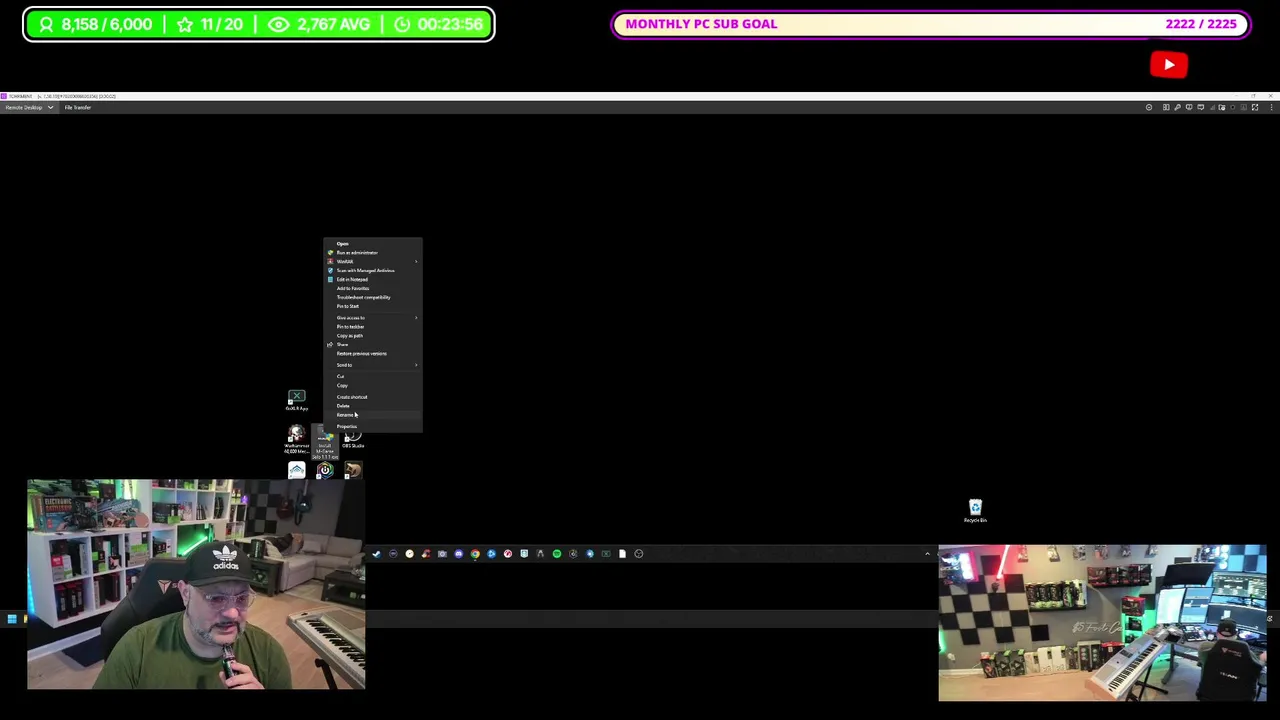The image size is (1280, 720).
Task: Open the Windows Start button
Action: coord(12,620)
